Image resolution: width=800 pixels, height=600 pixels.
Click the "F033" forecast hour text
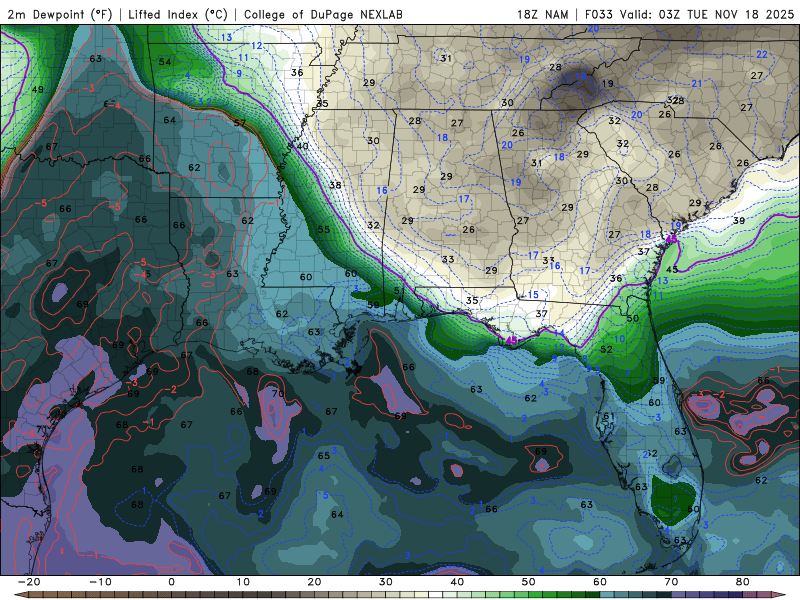598,14
